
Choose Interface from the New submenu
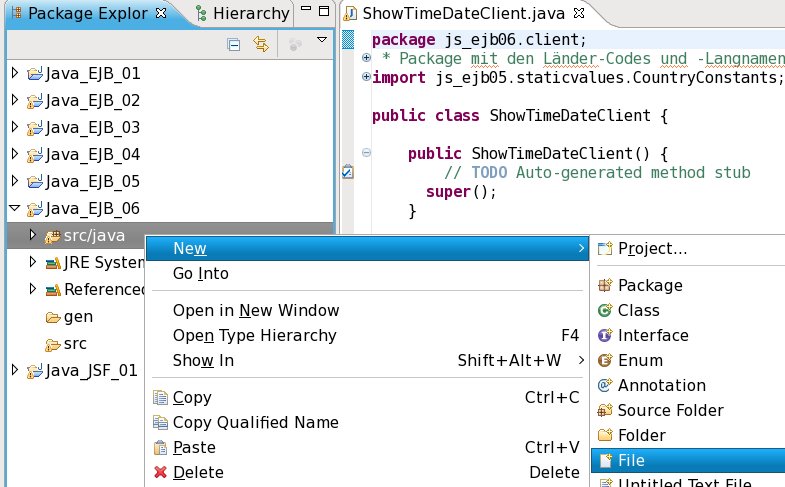tap(652, 335)
